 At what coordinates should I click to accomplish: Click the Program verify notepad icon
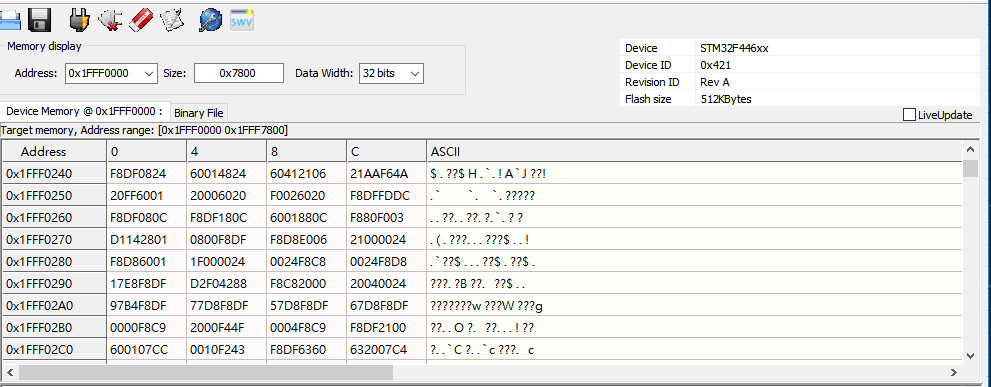[x=171, y=20]
